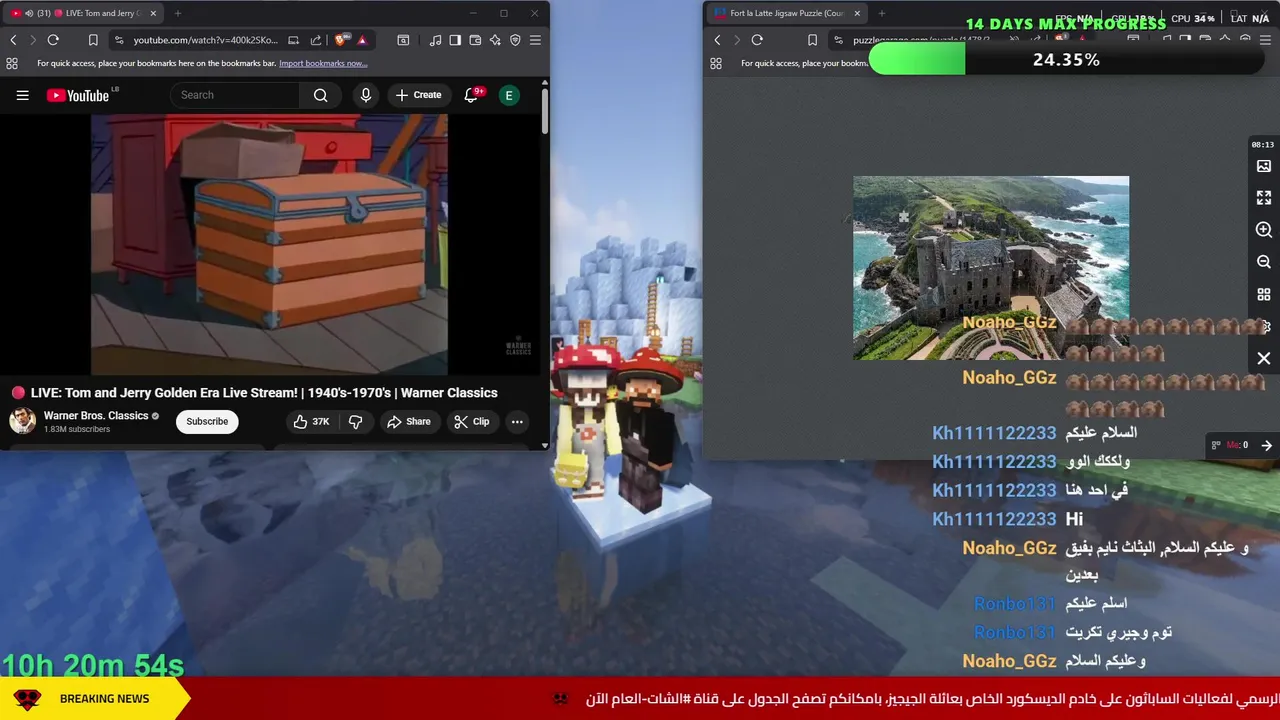The height and width of the screenshot is (720, 1280).
Task: Click the 10h 20m 54s timer text
Action: point(93,665)
